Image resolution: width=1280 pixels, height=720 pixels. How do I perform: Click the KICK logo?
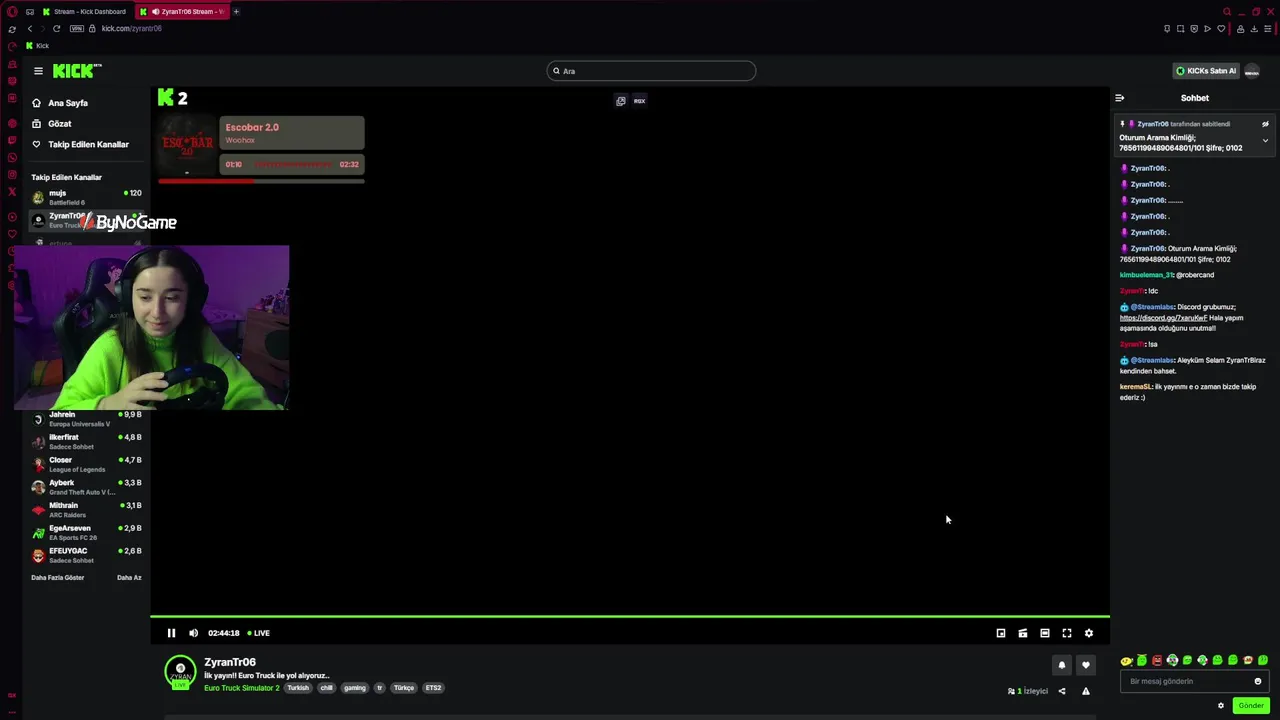pyautogui.click(x=77, y=71)
